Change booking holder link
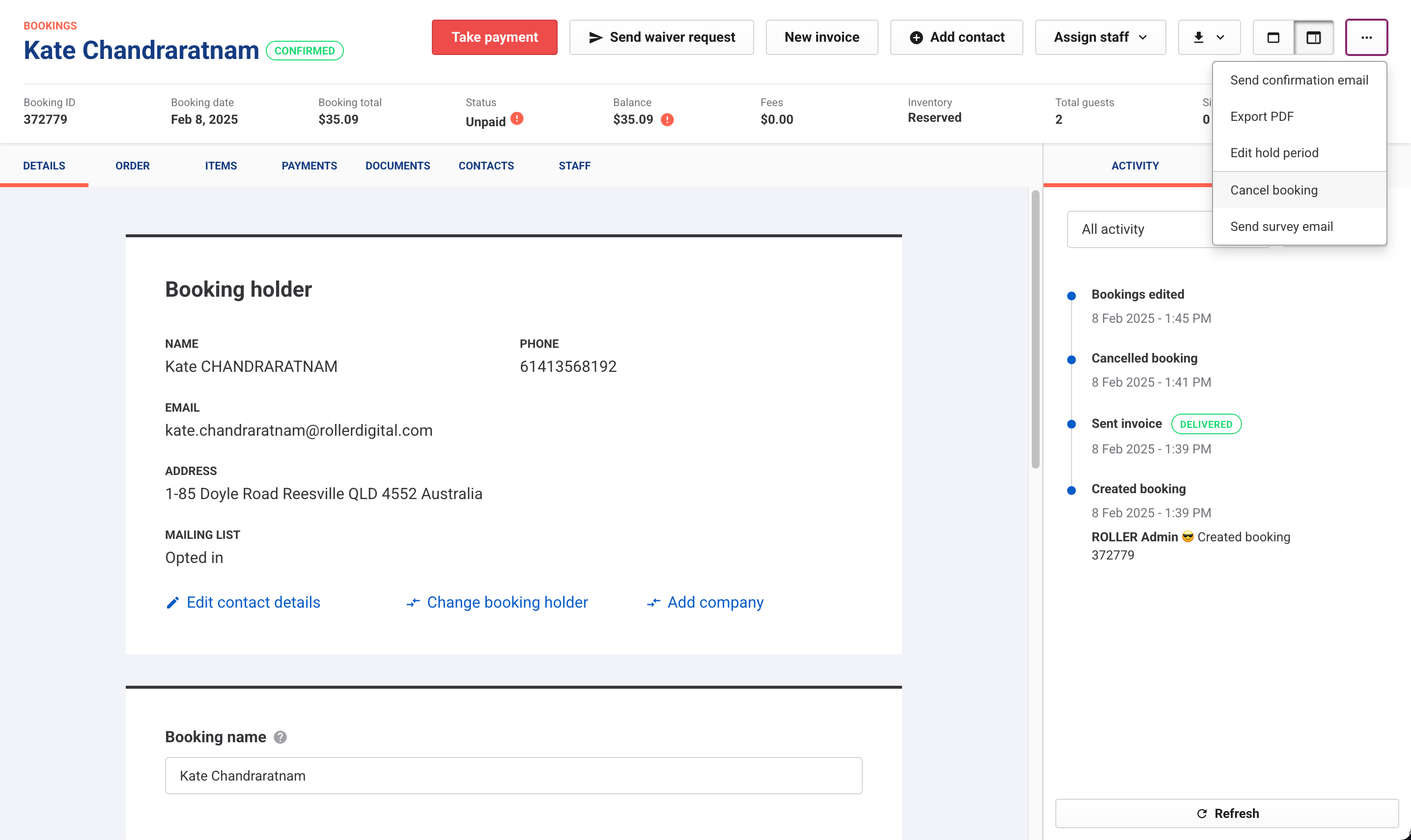Image resolution: width=1411 pixels, height=840 pixels. 498,603
